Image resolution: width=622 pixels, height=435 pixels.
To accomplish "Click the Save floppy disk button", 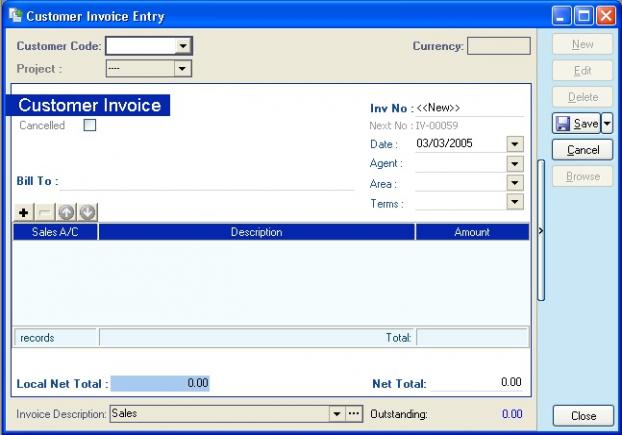I will [576, 123].
